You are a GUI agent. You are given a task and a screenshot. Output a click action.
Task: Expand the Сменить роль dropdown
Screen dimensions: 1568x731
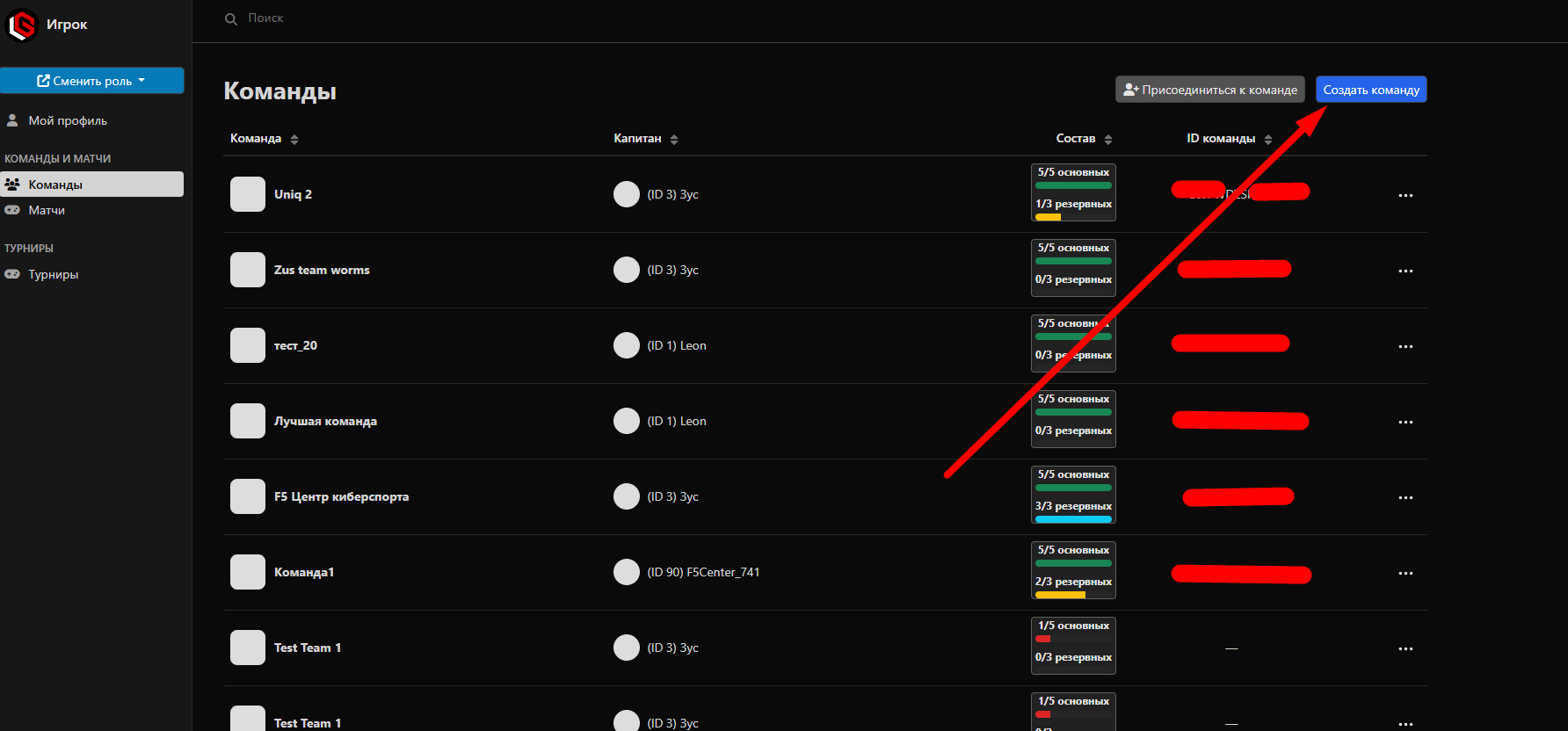[x=92, y=81]
